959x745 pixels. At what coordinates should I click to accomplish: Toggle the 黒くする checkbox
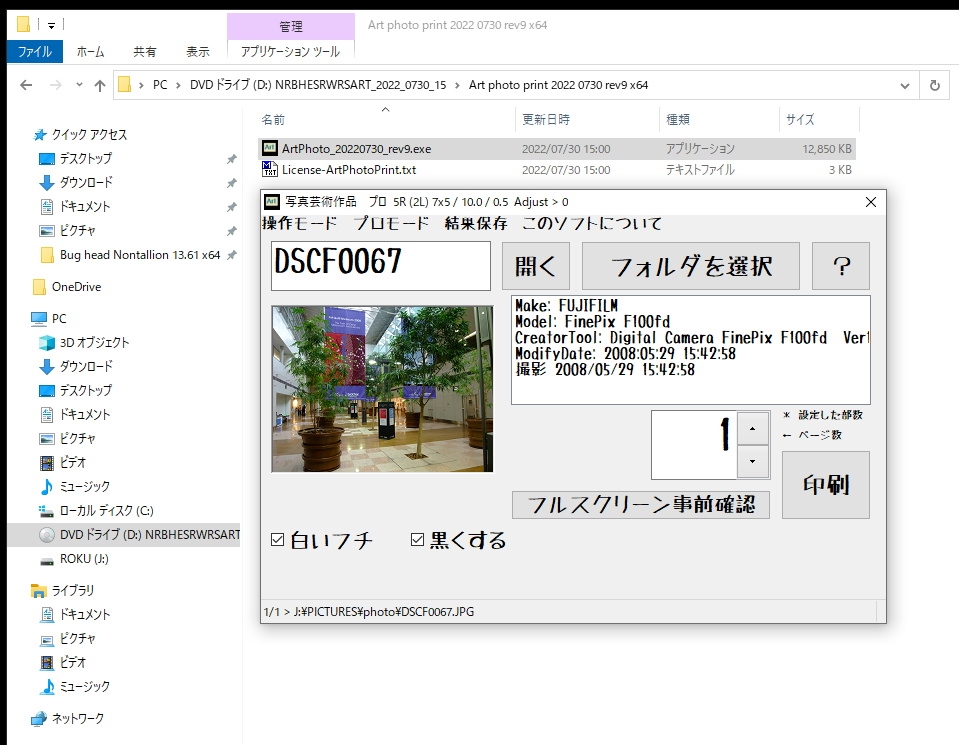[418, 540]
